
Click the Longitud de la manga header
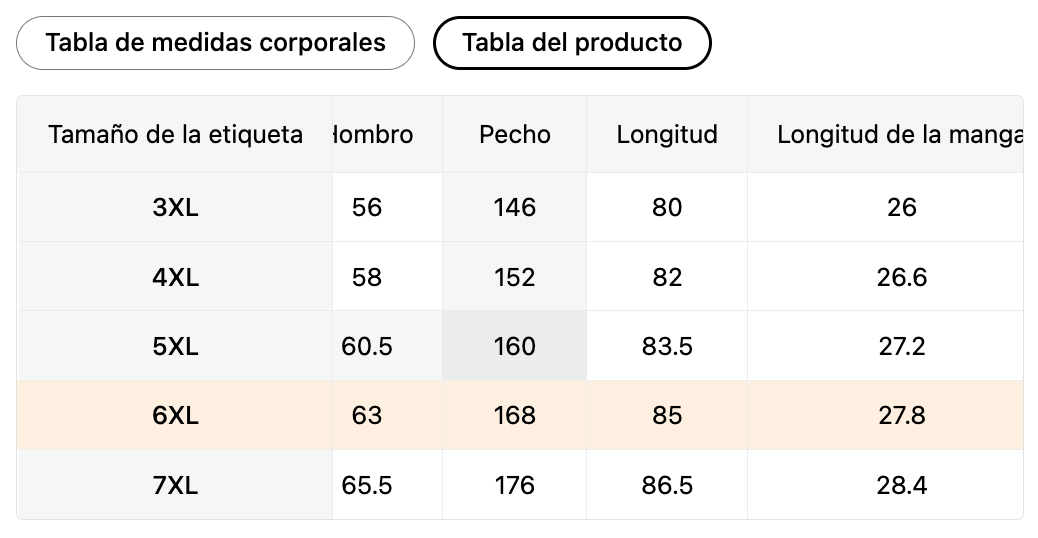pos(899,134)
